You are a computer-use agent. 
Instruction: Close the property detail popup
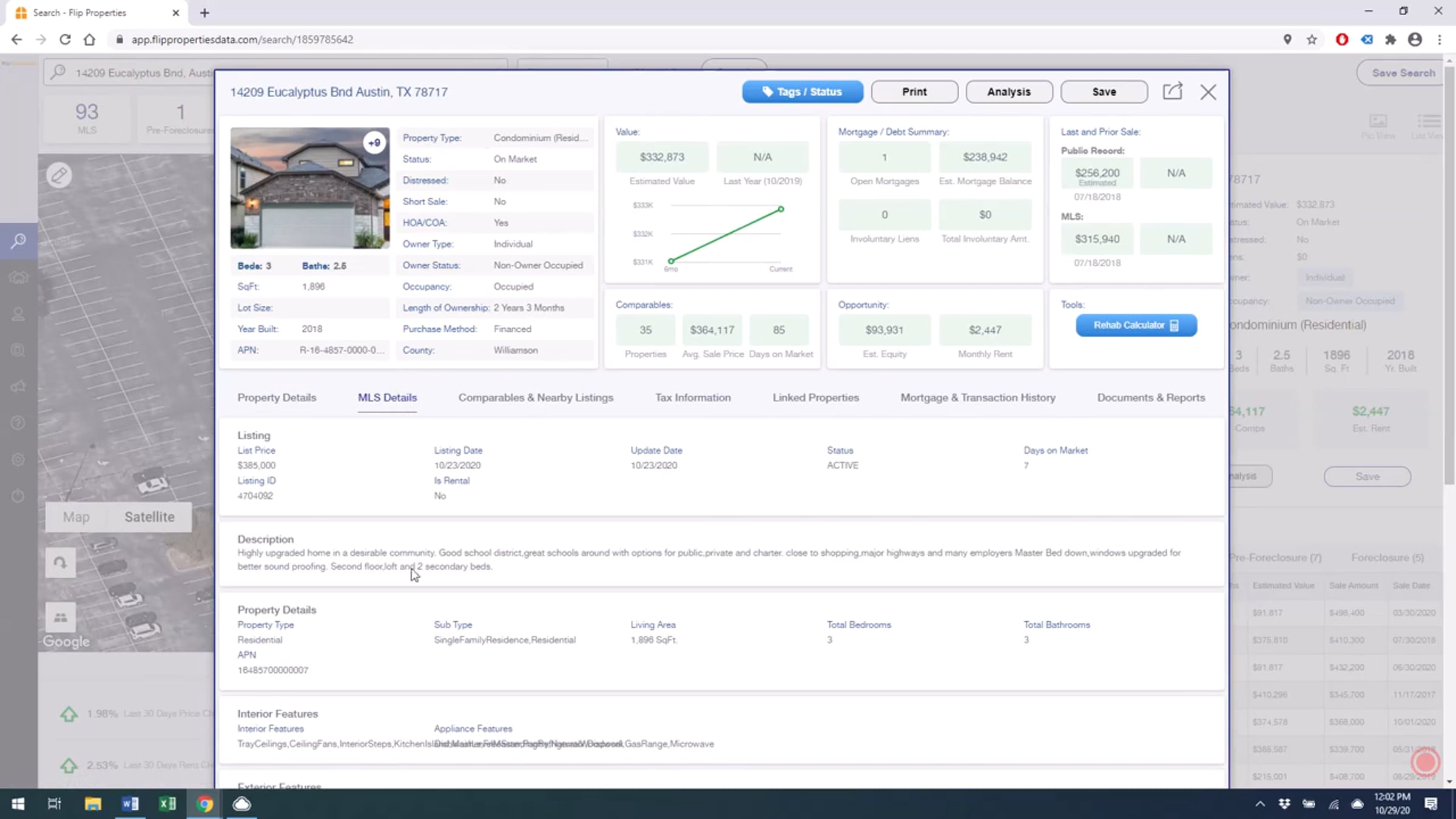click(x=1208, y=92)
